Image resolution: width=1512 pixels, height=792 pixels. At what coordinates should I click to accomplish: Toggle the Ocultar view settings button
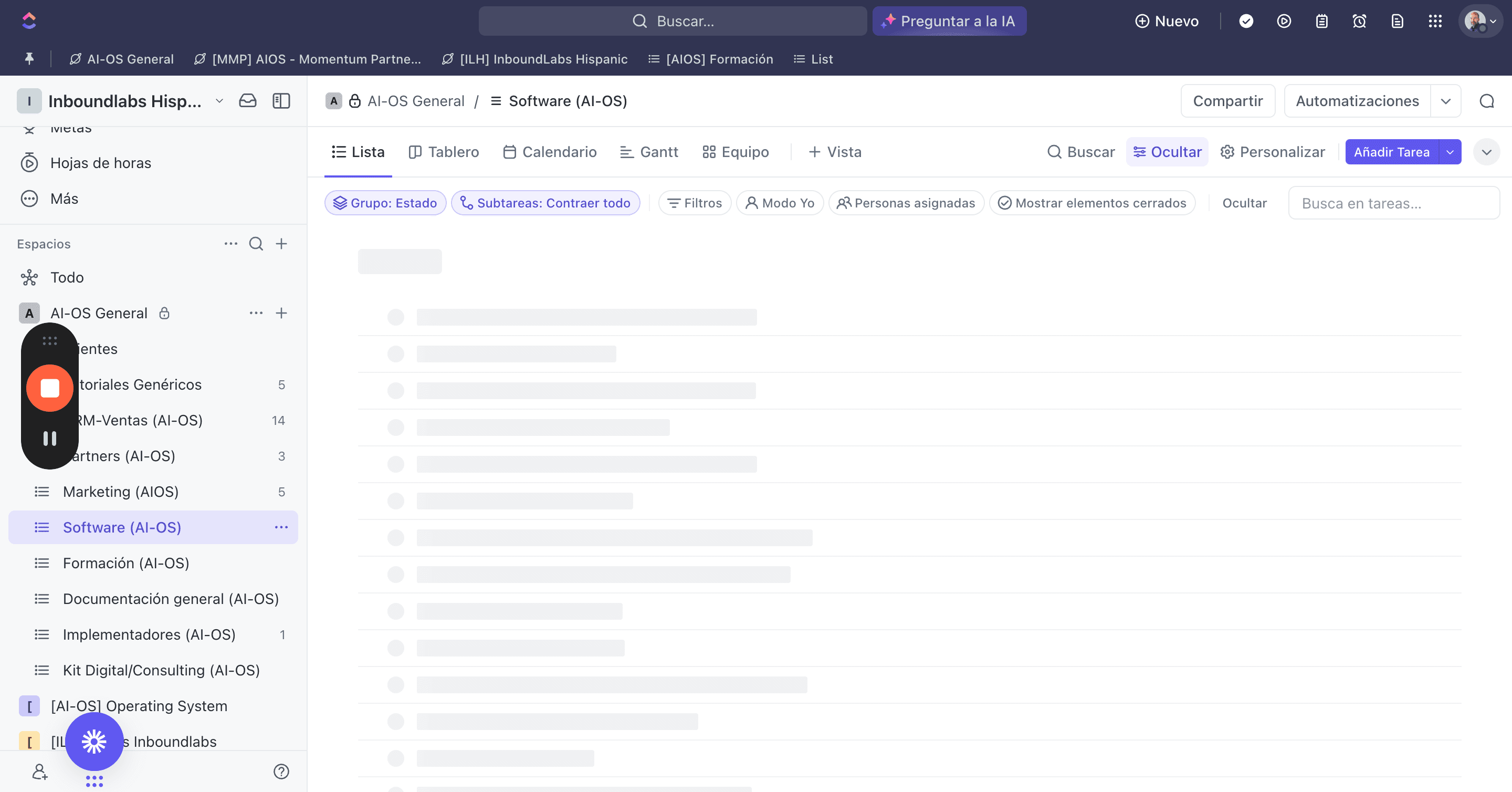(1167, 152)
